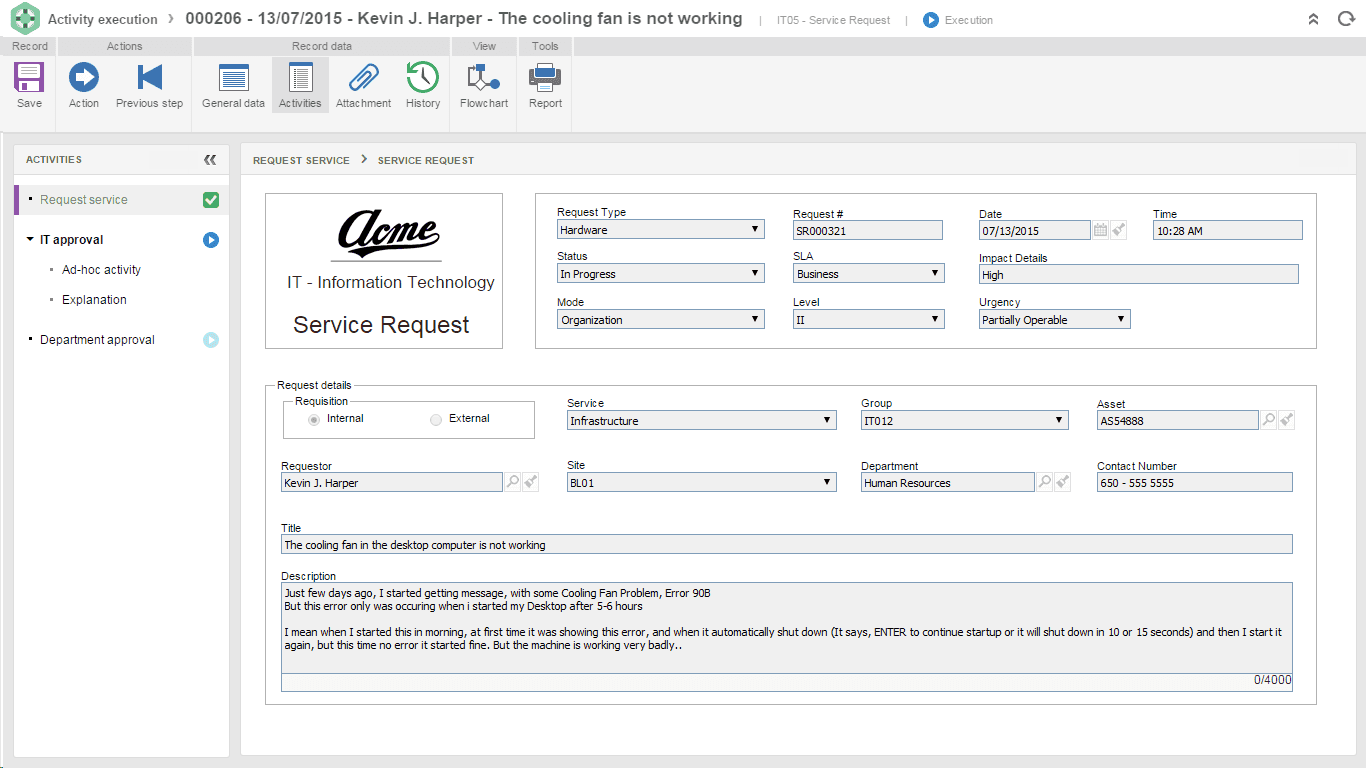This screenshot has height=768, width=1366.
Task: Open SLA dropdown showing Business
Action: click(868, 274)
